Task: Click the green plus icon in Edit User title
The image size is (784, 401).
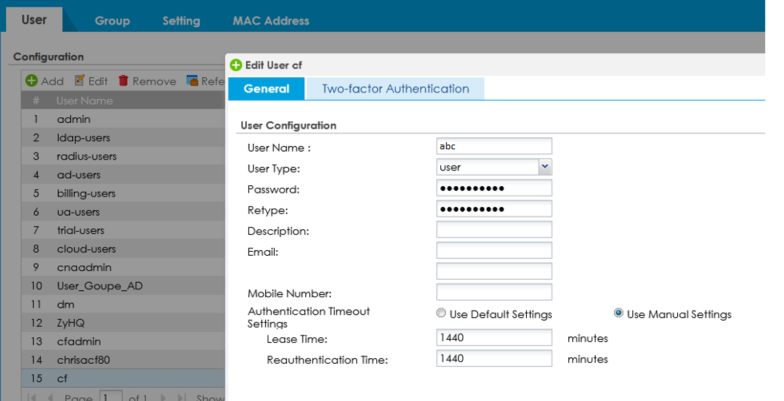Action: [236, 65]
